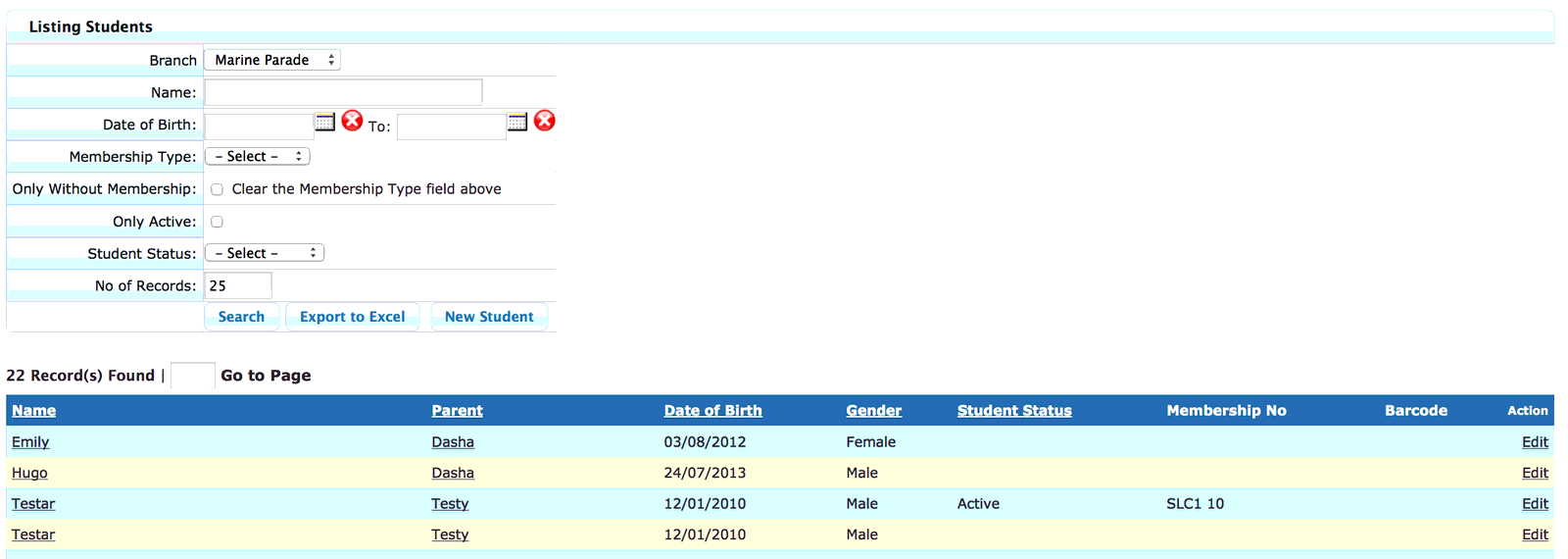Select the date 03/08/2012 cell

[705, 442]
